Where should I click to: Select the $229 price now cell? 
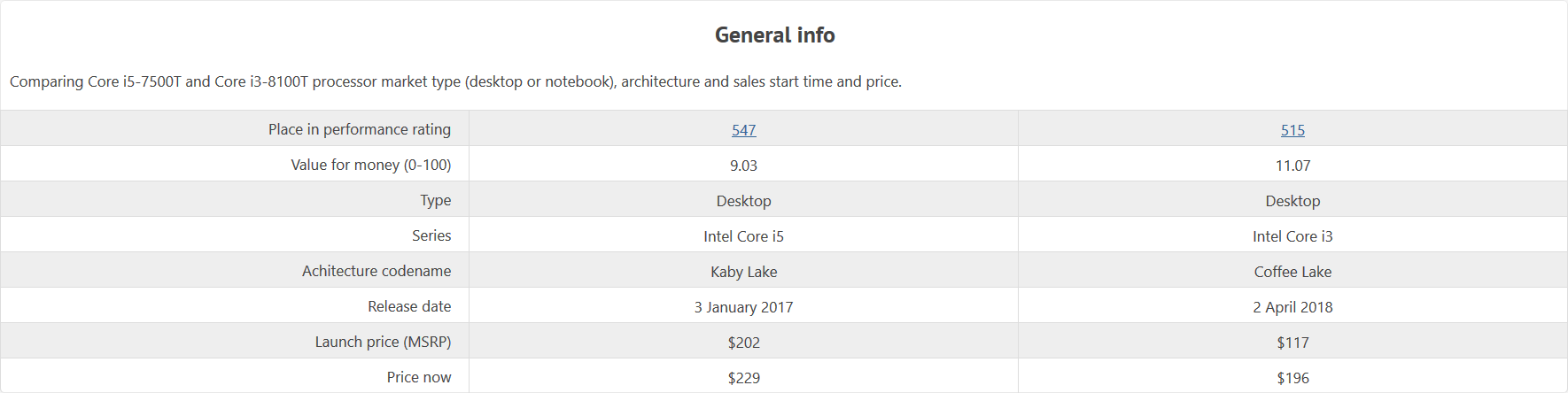click(x=743, y=378)
